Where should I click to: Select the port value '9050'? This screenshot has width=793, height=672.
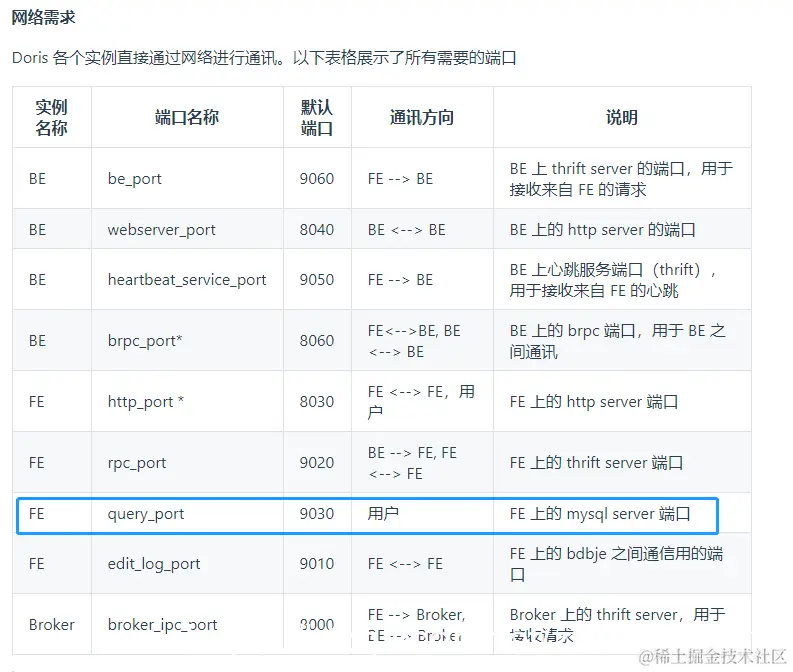click(x=317, y=280)
